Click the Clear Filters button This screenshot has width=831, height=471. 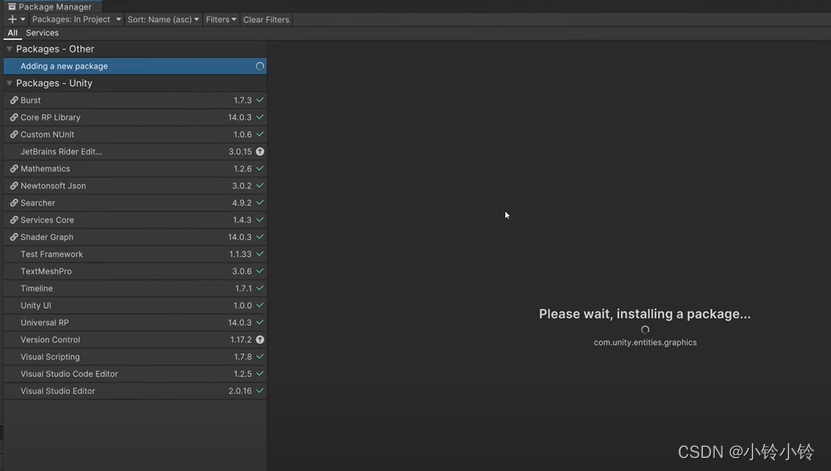pos(266,20)
